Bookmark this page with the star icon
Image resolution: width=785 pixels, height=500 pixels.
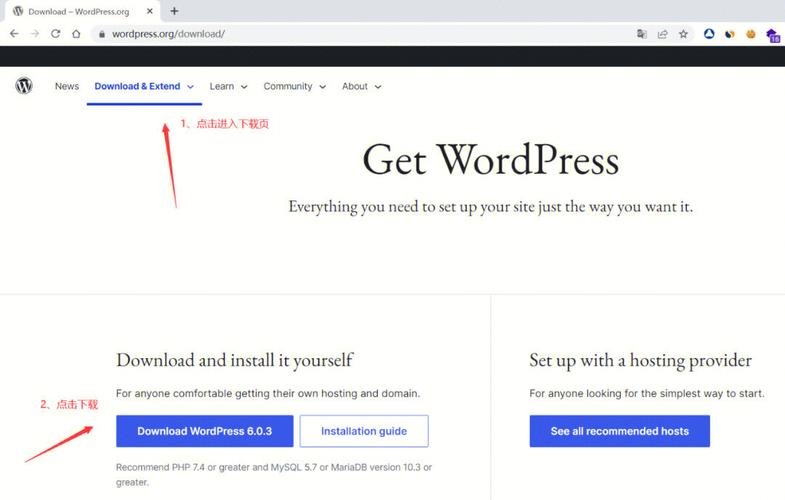(683, 34)
